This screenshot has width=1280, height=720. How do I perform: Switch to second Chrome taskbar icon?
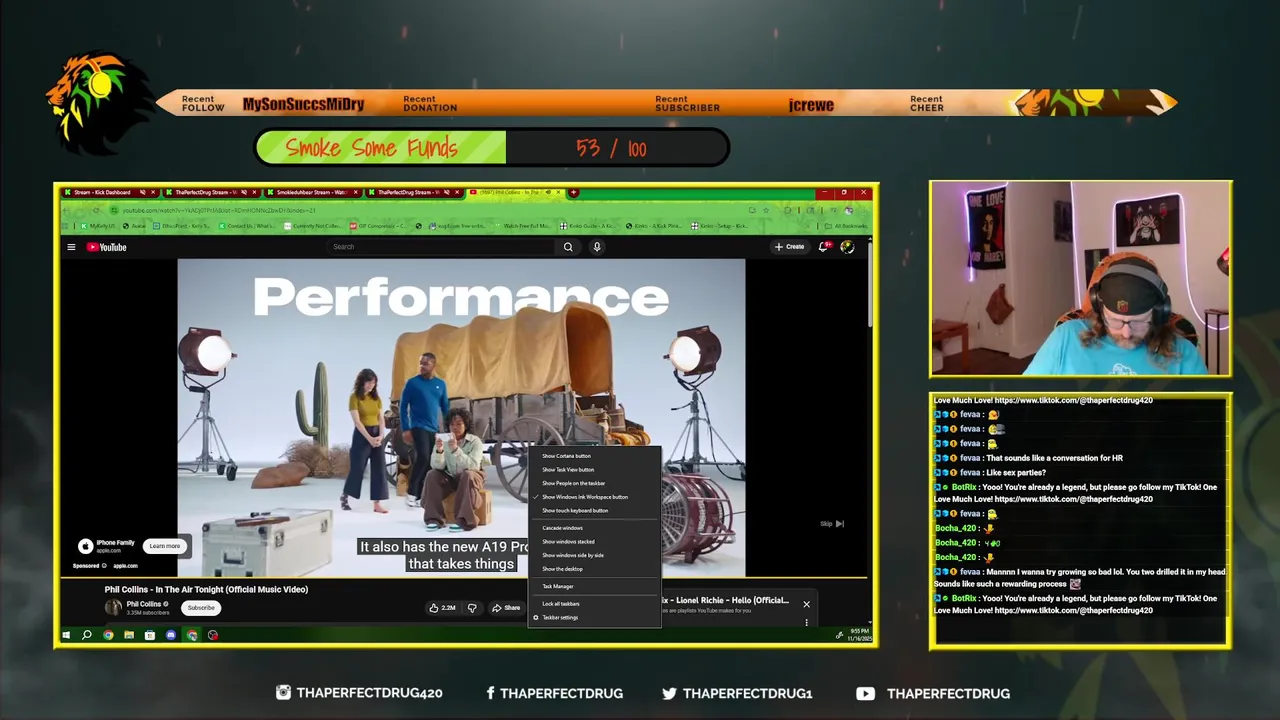(x=192, y=635)
